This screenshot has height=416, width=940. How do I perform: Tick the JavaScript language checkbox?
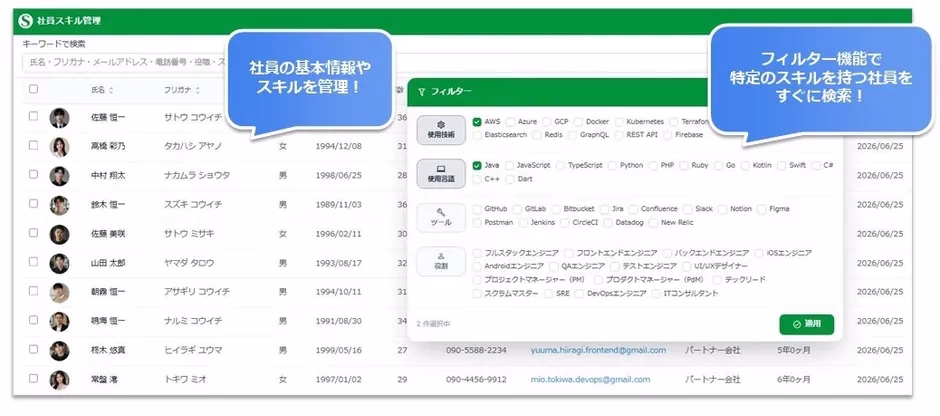(x=510, y=165)
